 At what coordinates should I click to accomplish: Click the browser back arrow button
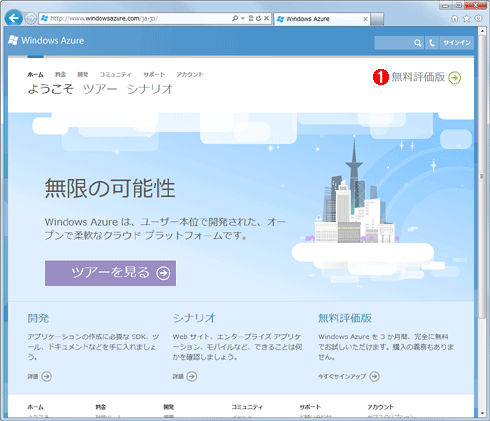point(14,18)
